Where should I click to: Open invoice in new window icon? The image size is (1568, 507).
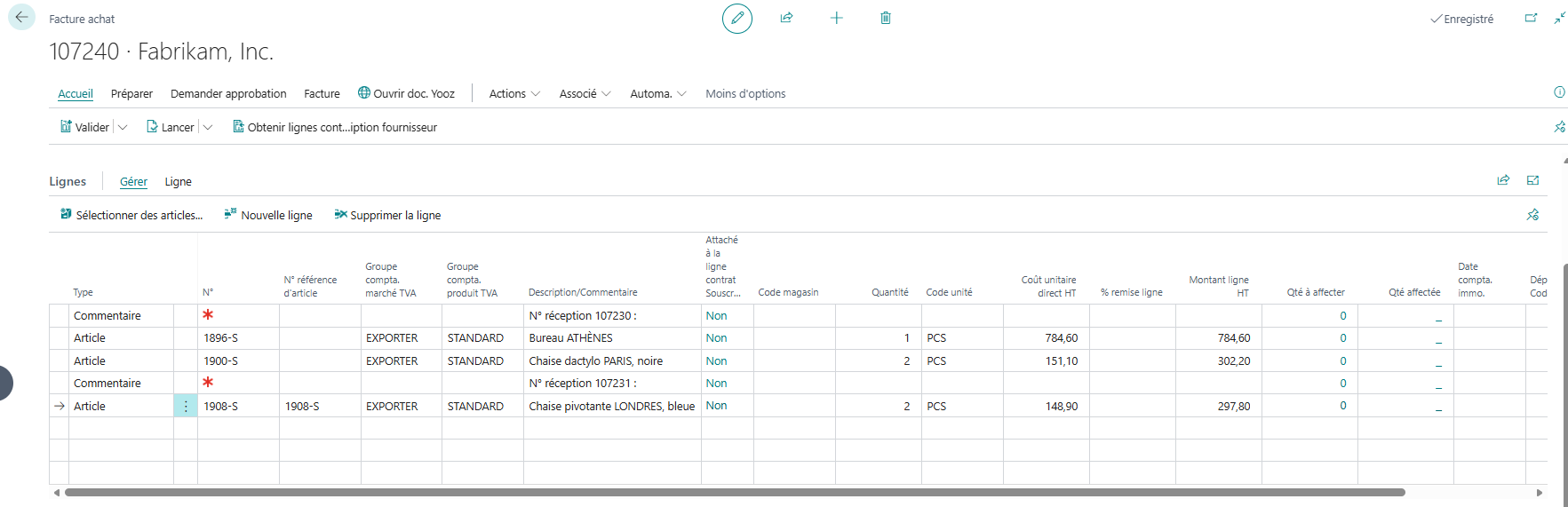pyautogui.click(x=1531, y=19)
